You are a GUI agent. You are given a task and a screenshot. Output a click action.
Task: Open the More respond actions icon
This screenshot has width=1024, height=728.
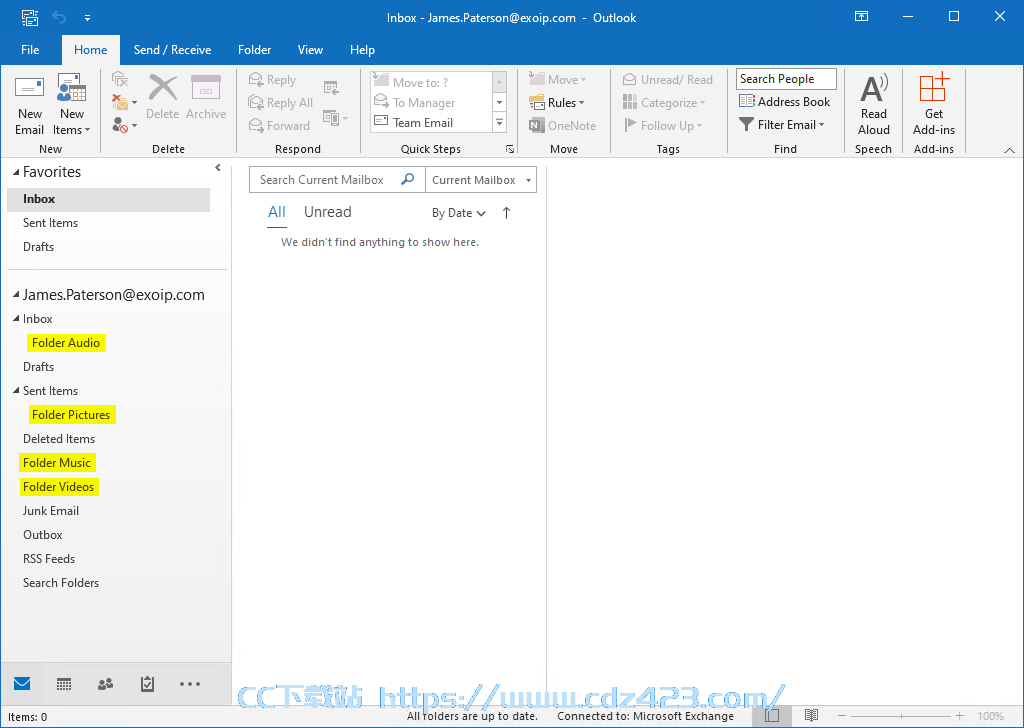point(335,118)
